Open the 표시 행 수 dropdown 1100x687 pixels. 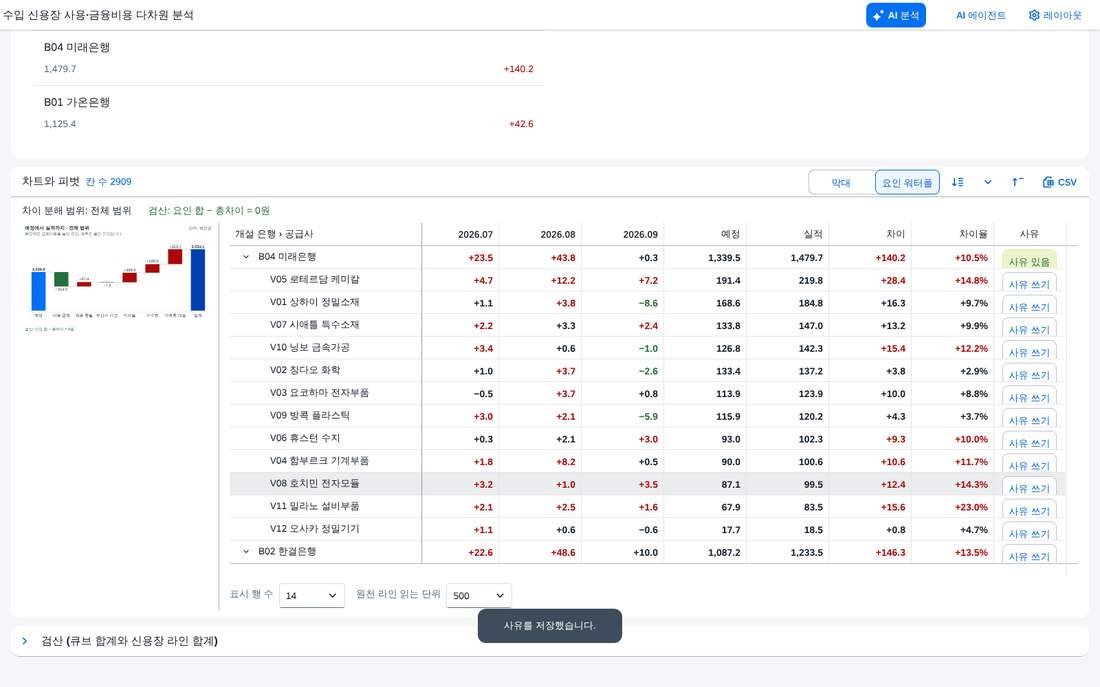coord(311,595)
